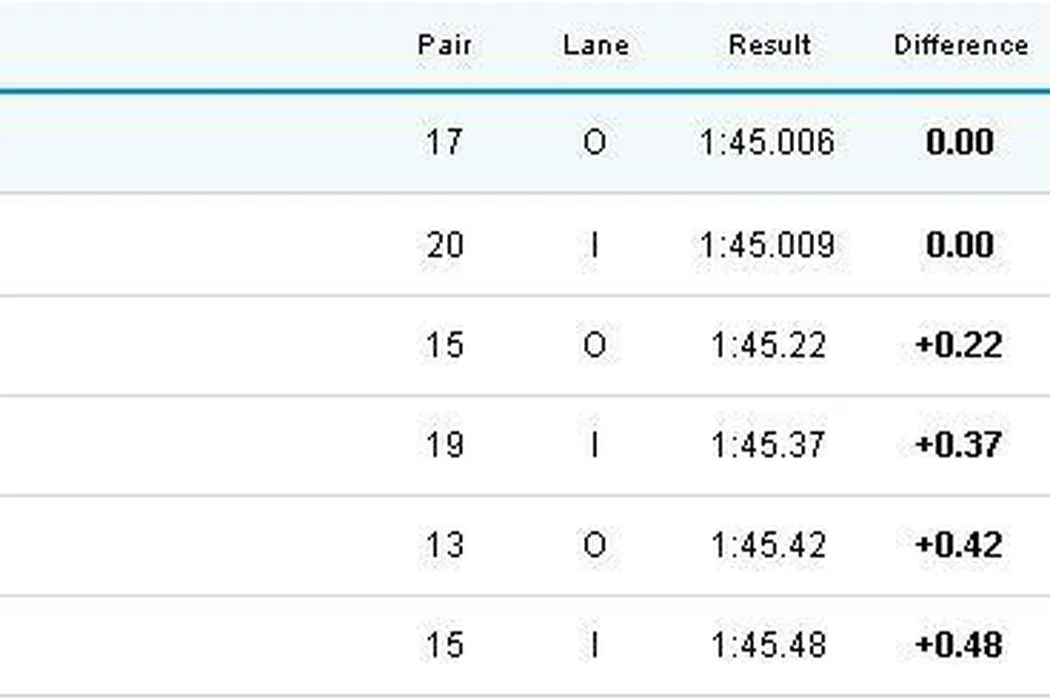This screenshot has height=700, width=1050.
Task: Select the 1:45.006 result cell
Action: (768, 143)
